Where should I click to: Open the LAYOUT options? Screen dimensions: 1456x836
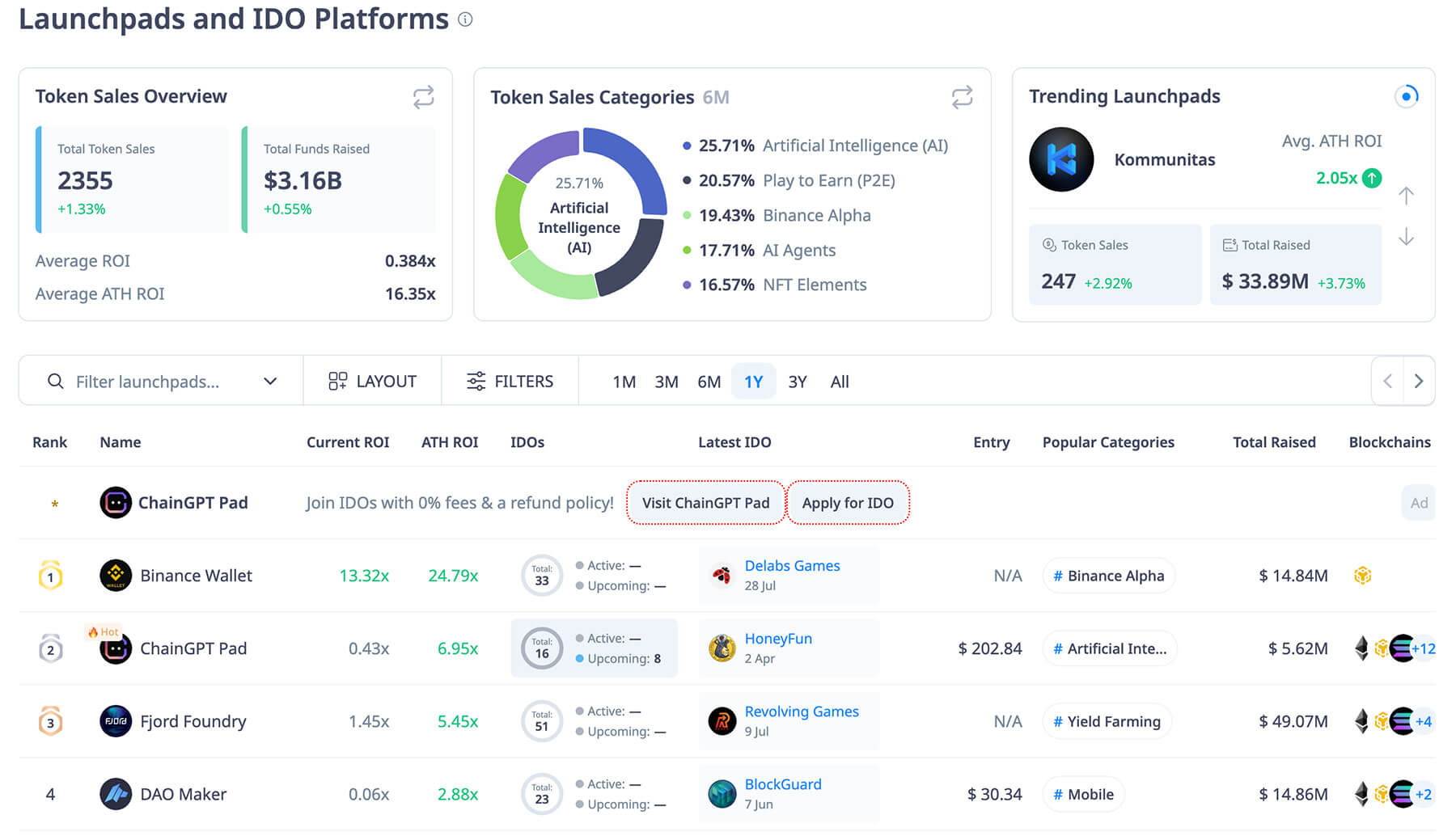point(372,382)
